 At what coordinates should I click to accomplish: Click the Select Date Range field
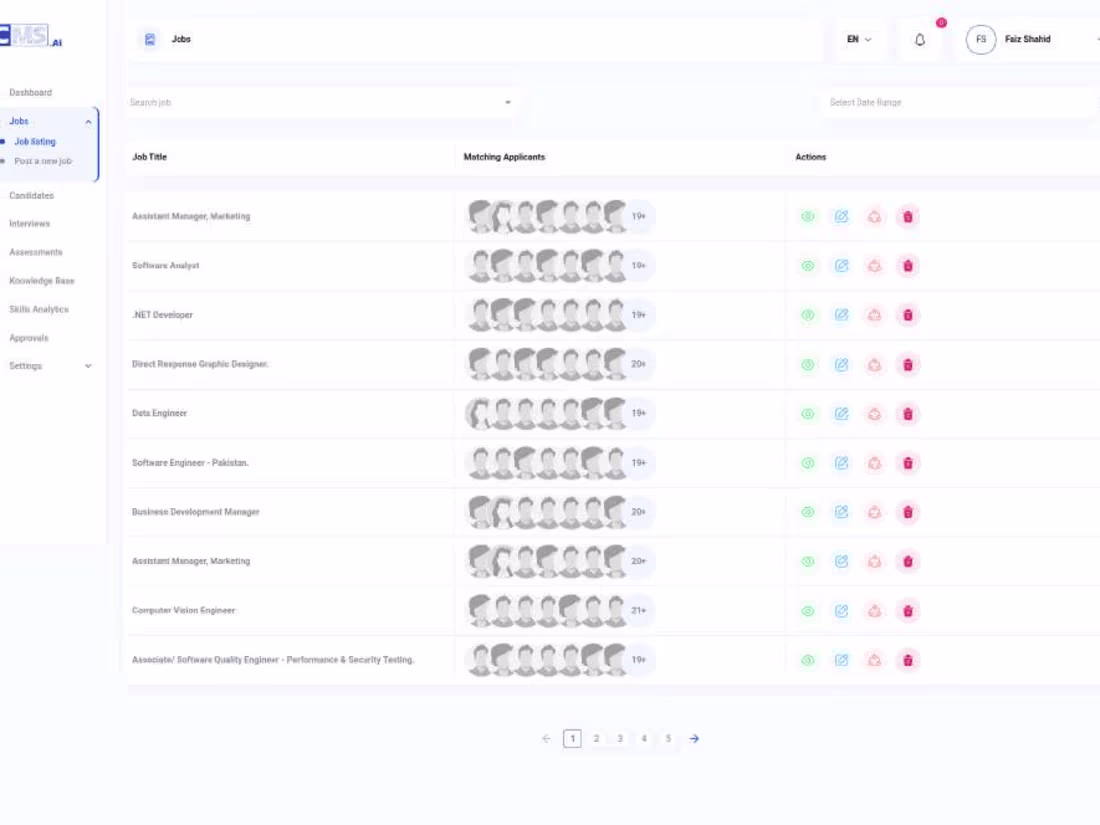click(x=960, y=102)
